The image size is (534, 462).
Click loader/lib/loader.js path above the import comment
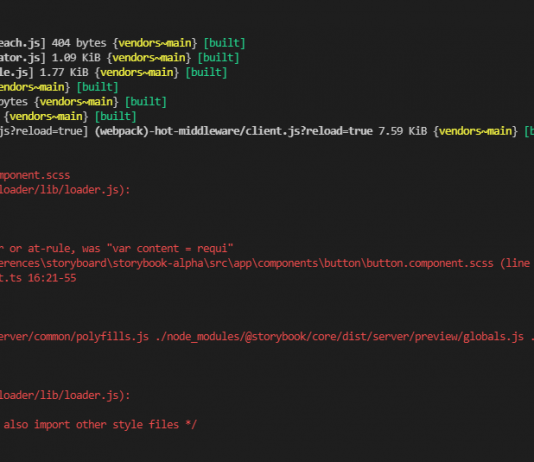tap(65, 396)
